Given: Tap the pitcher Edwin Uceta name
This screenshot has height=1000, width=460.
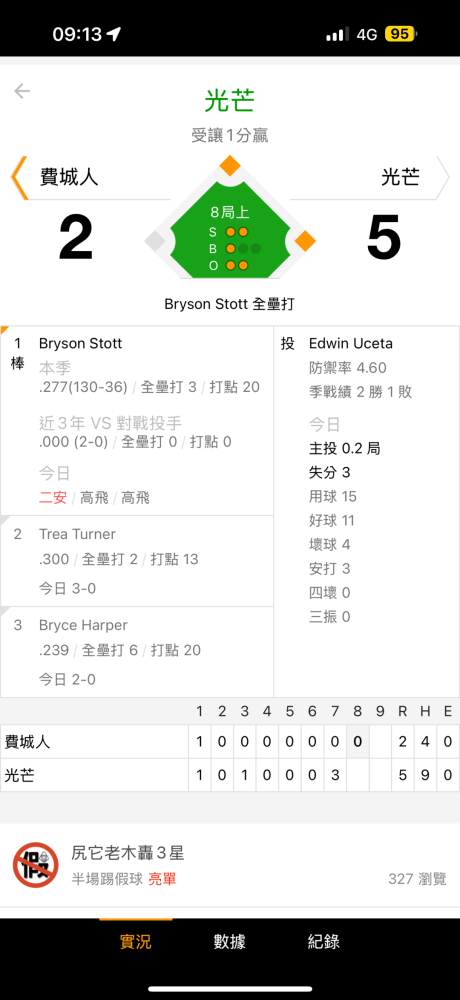Looking at the screenshot, I should point(351,344).
